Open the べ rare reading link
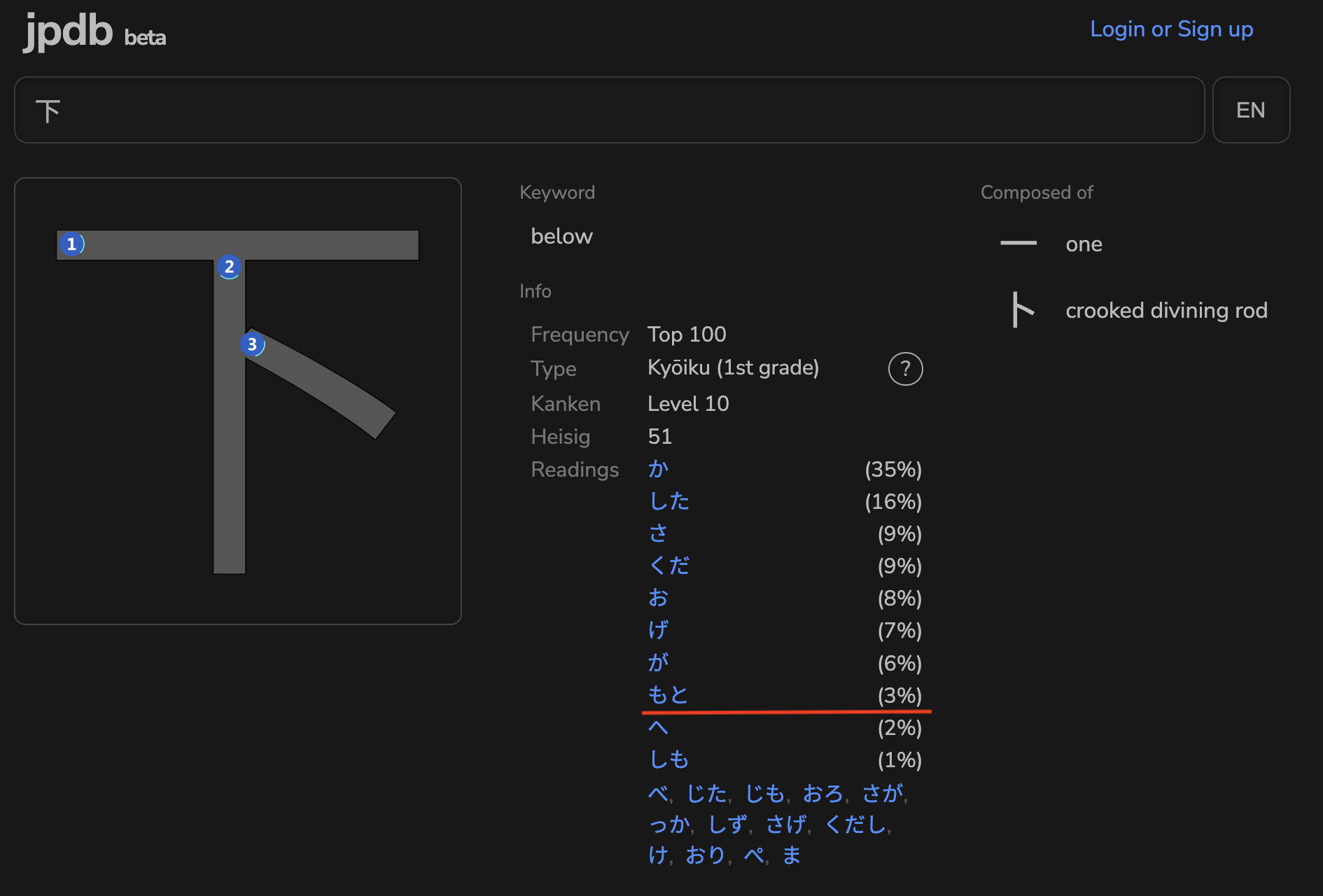1323x896 pixels. pos(658,793)
